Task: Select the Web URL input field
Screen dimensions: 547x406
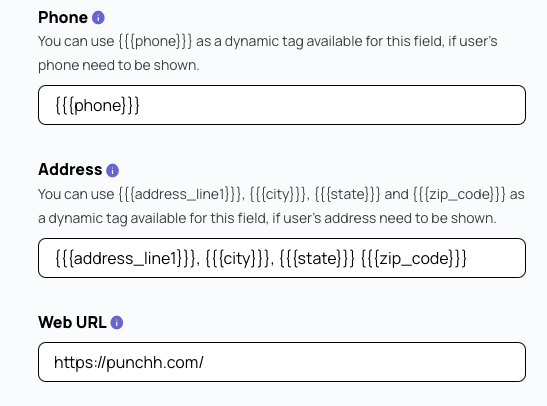Action: click(282, 362)
